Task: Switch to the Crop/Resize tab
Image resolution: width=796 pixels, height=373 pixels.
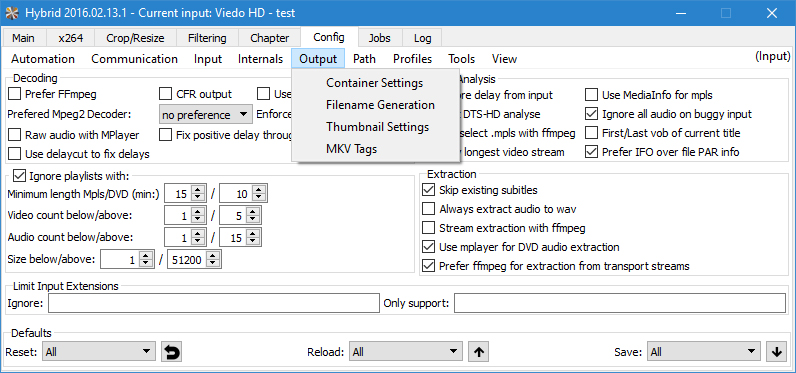Action: (135, 38)
